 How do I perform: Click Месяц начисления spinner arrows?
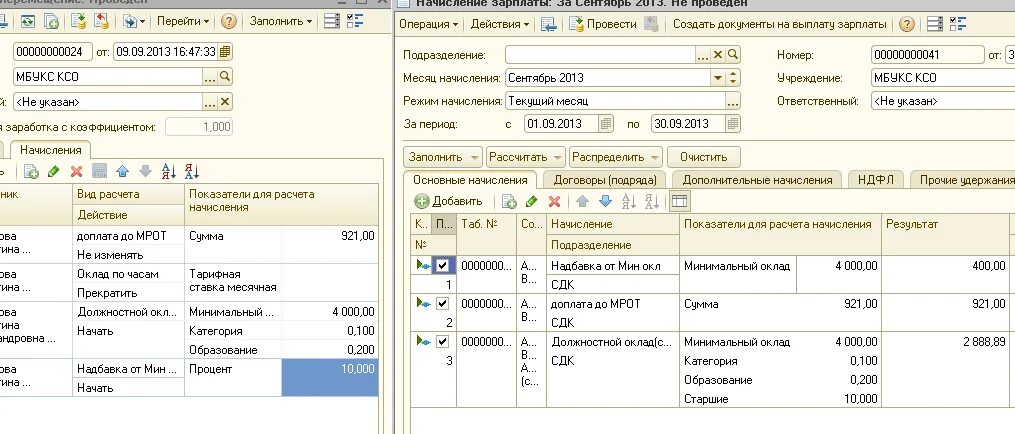733,78
